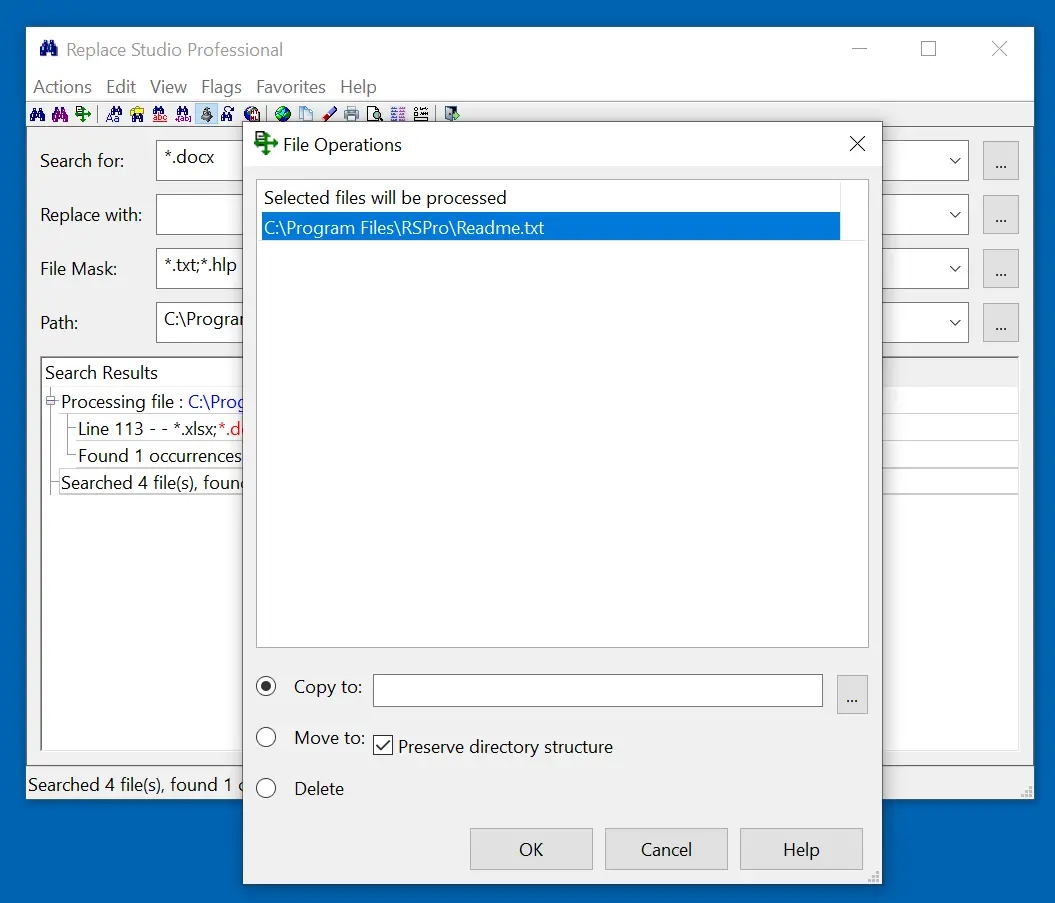Click 'Searched 4 file(s)' row in results tree
1055x903 pixels.
point(151,482)
